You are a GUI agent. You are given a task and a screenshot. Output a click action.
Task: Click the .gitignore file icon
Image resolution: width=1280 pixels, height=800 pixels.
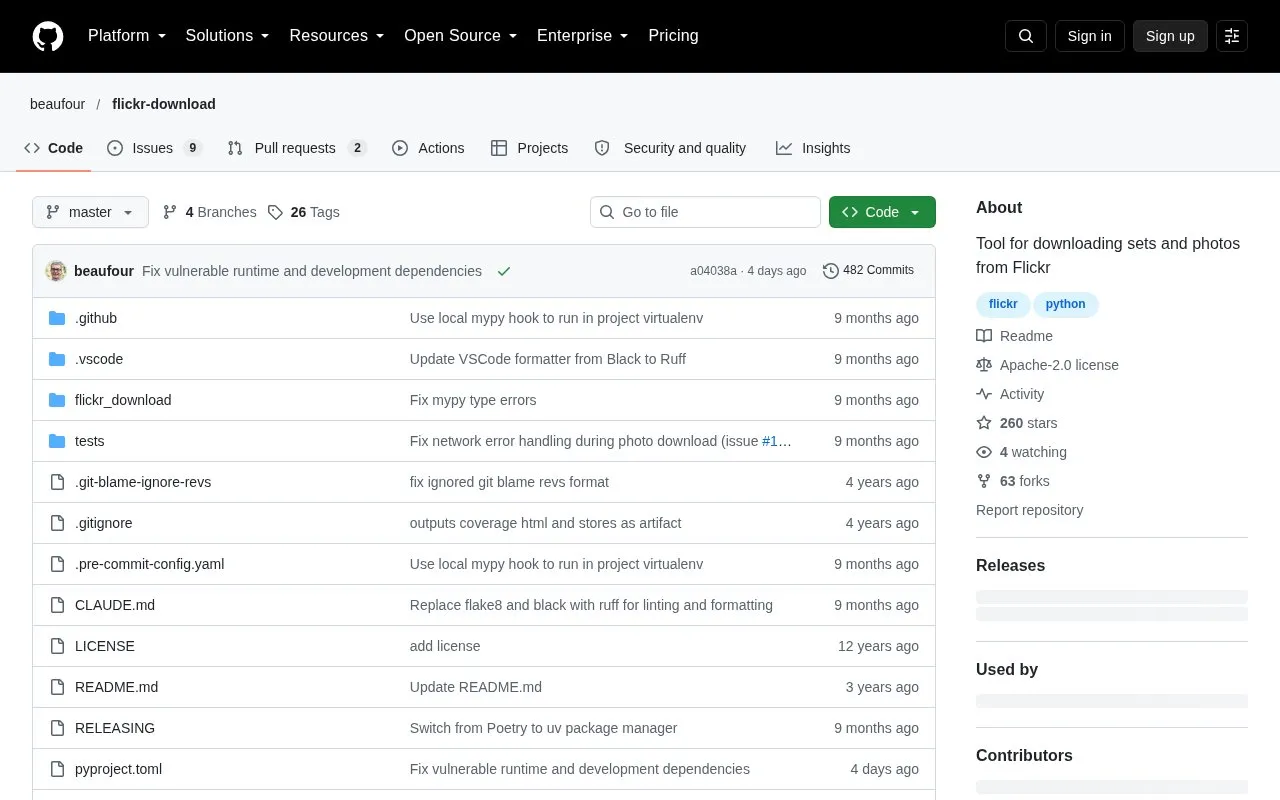(x=57, y=523)
